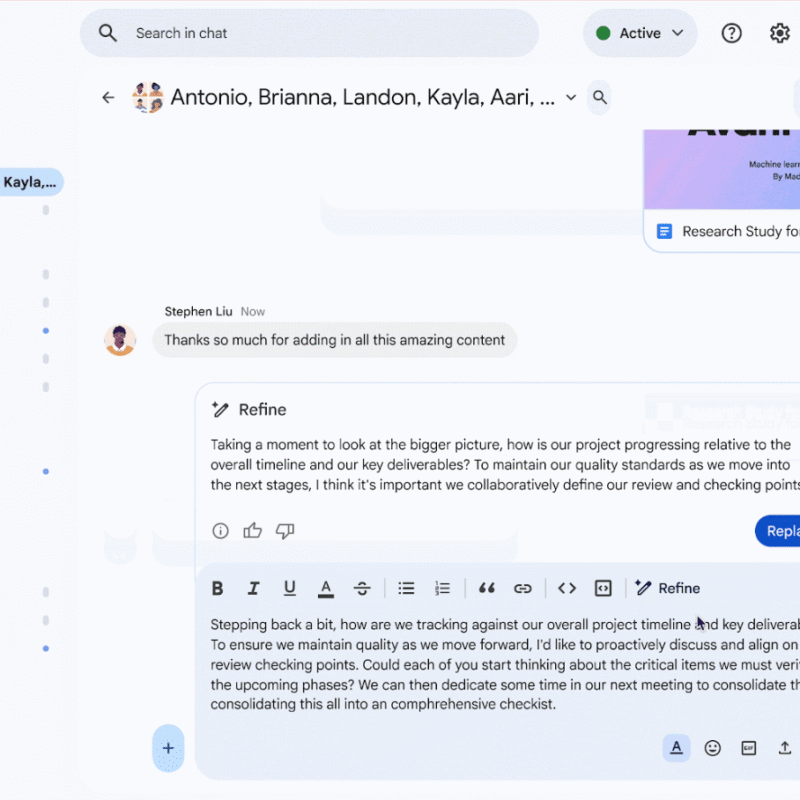Toggle bold formatting
The height and width of the screenshot is (800, 800).
click(x=217, y=588)
